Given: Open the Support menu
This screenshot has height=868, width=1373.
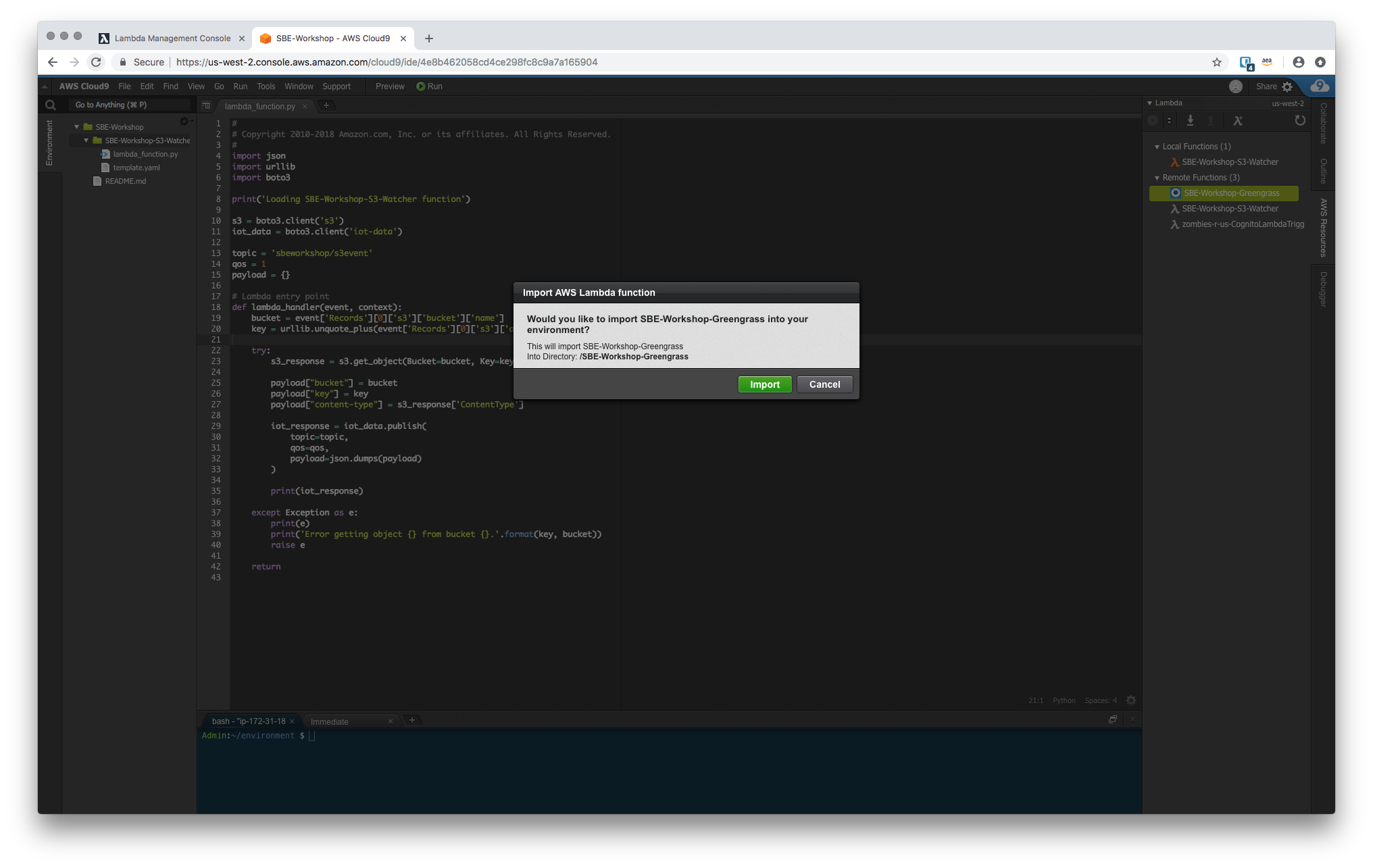Looking at the screenshot, I should click(x=336, y=86).
